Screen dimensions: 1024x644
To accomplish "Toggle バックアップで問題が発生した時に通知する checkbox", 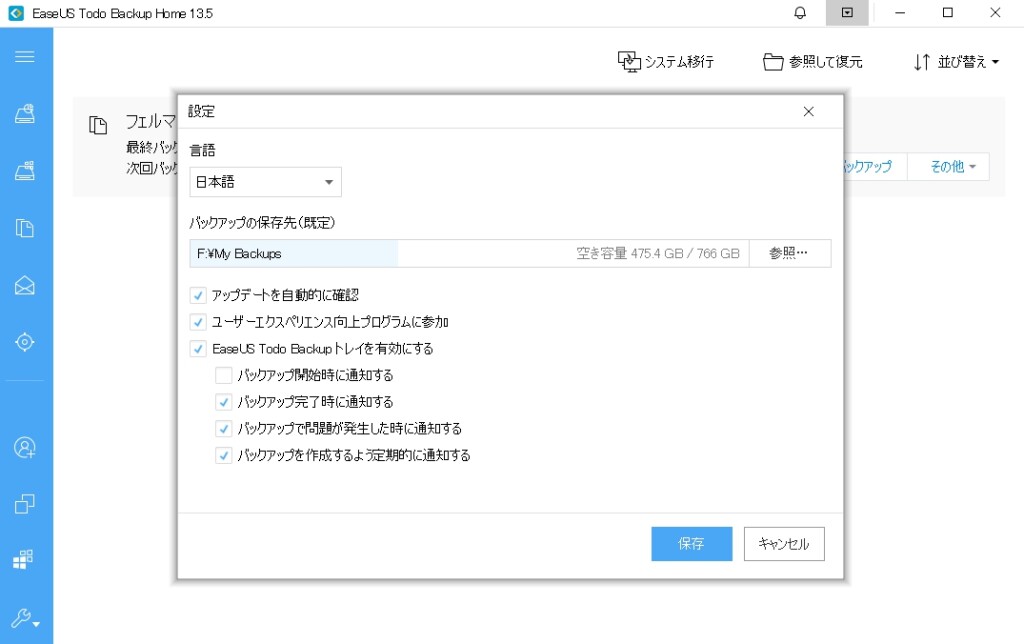I will (x=223, y=429).
